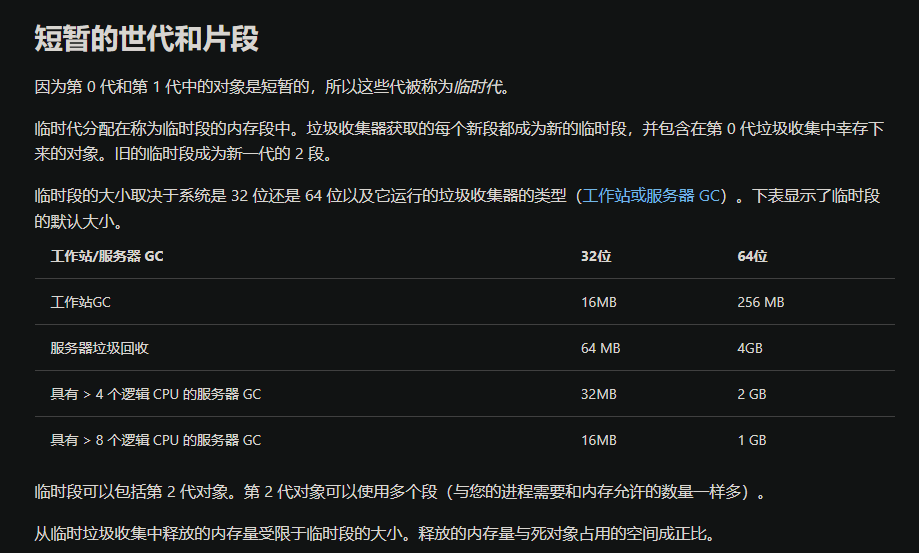Viewport: 919px width, 553px height.
Task: Click the 16MB value in 工作站GC row
Action: (x=598, y=302)
